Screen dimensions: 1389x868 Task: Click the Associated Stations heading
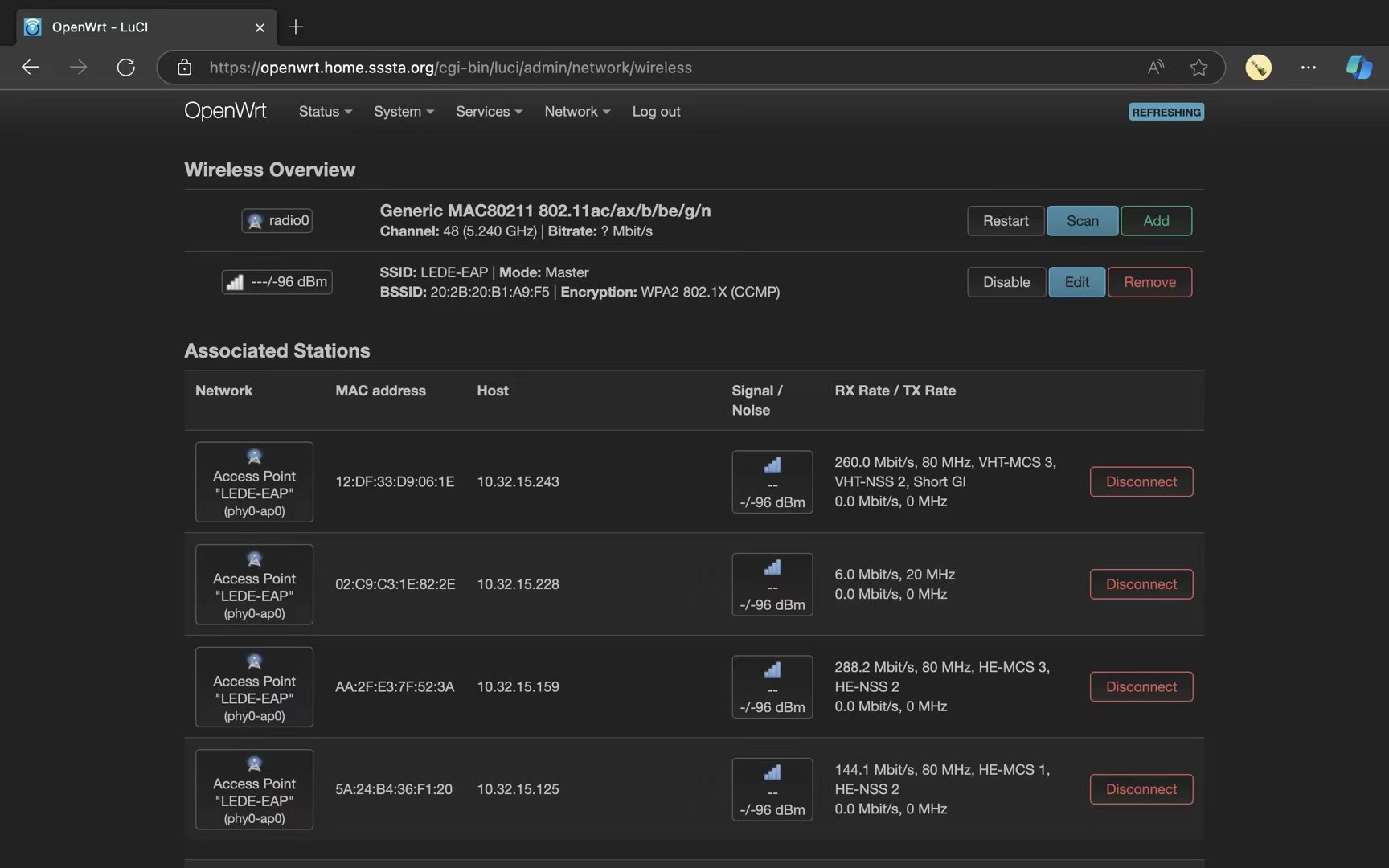277,350
